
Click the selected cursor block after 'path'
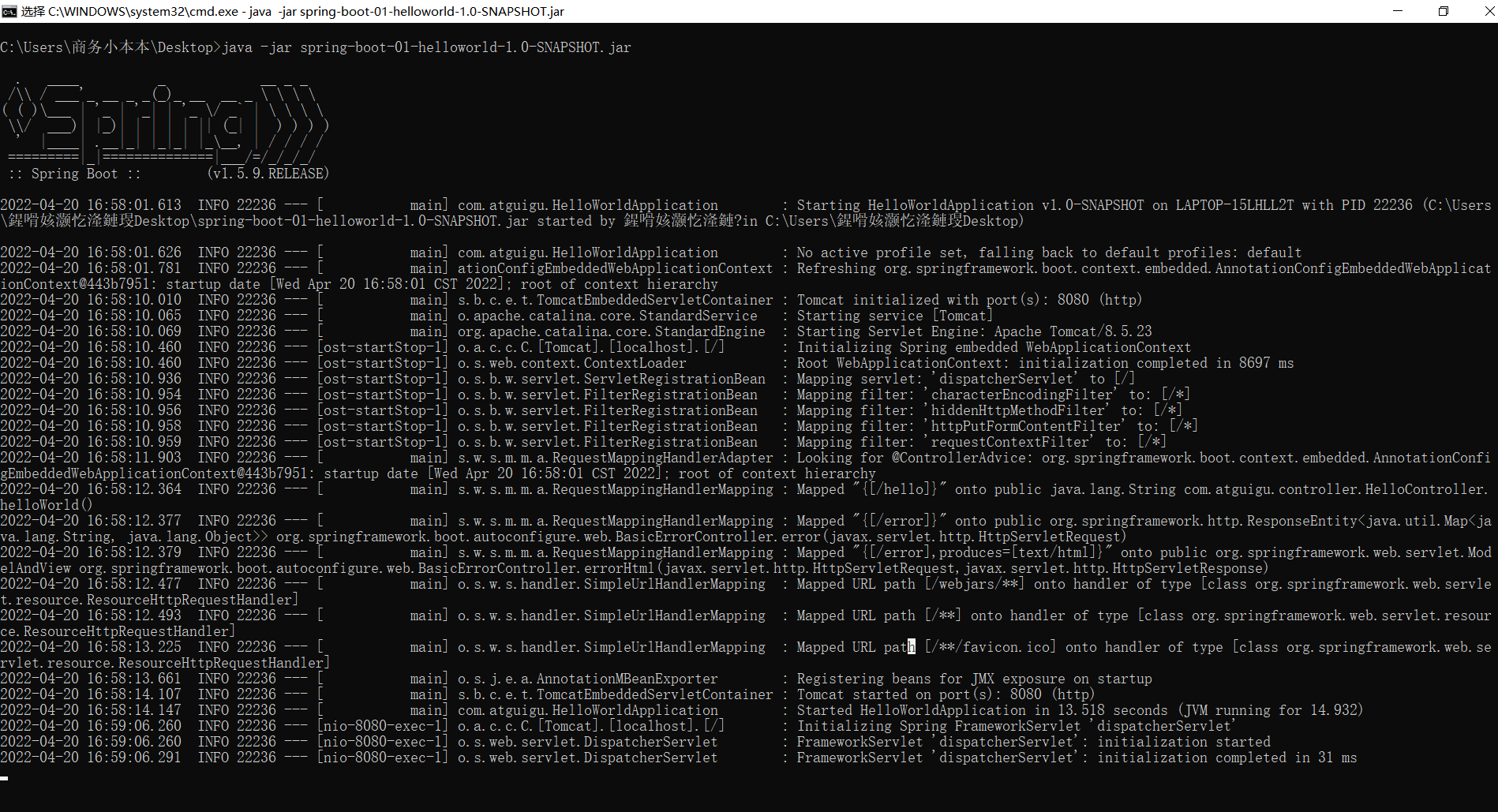912,647
